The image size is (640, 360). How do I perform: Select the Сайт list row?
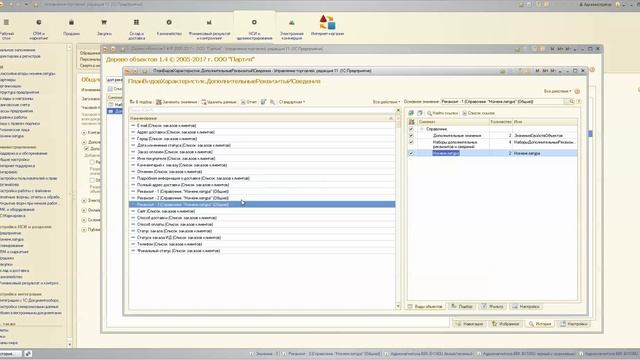262,211
